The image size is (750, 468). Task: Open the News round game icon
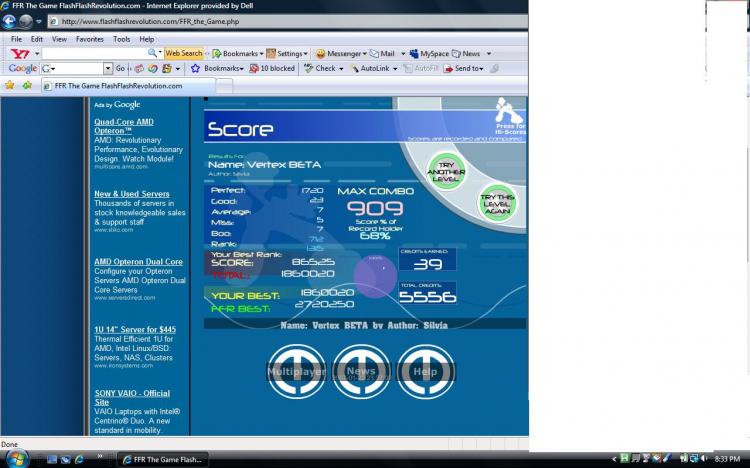coord(361,371)
